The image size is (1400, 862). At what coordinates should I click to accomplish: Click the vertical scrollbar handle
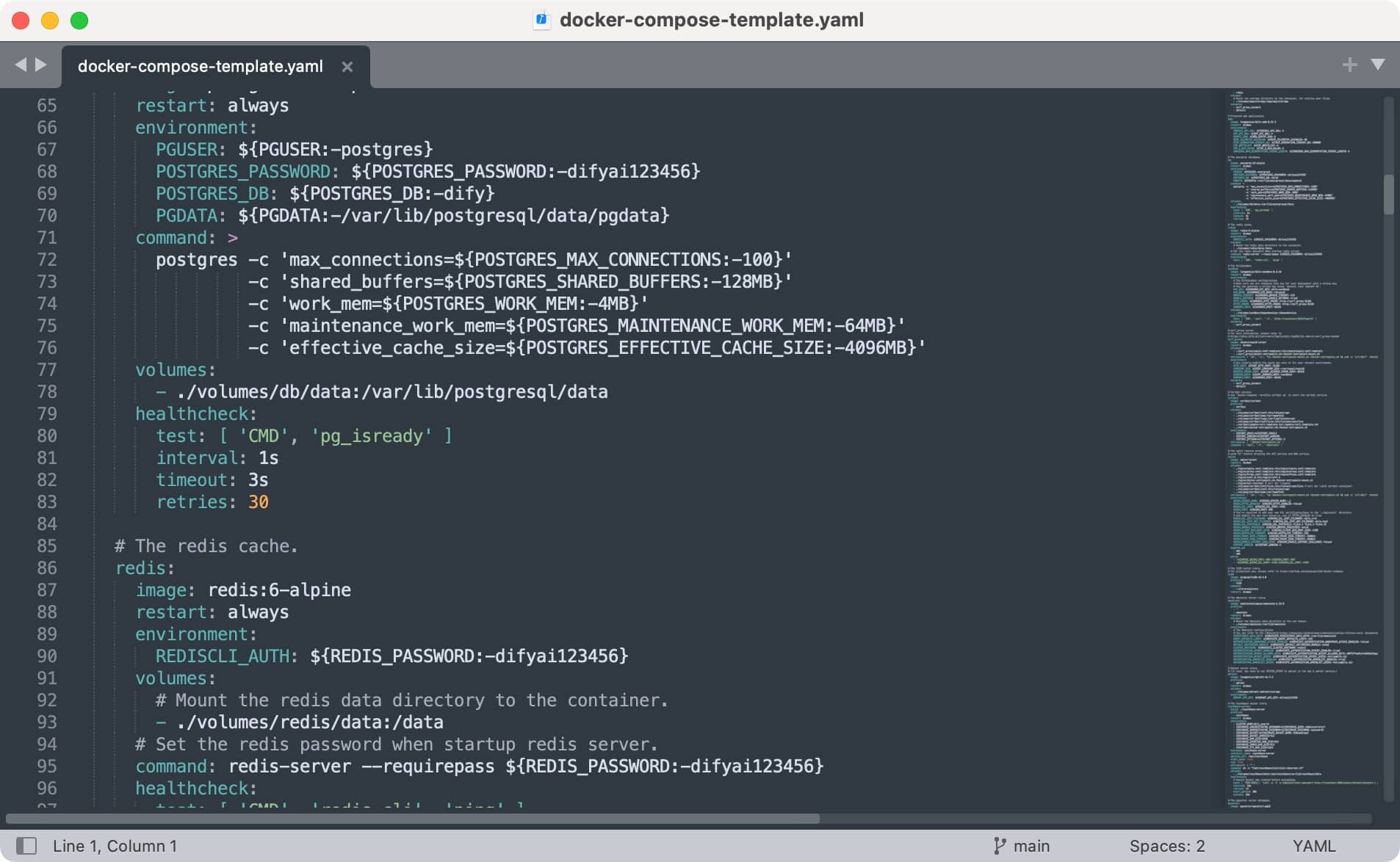(1388, 195)
